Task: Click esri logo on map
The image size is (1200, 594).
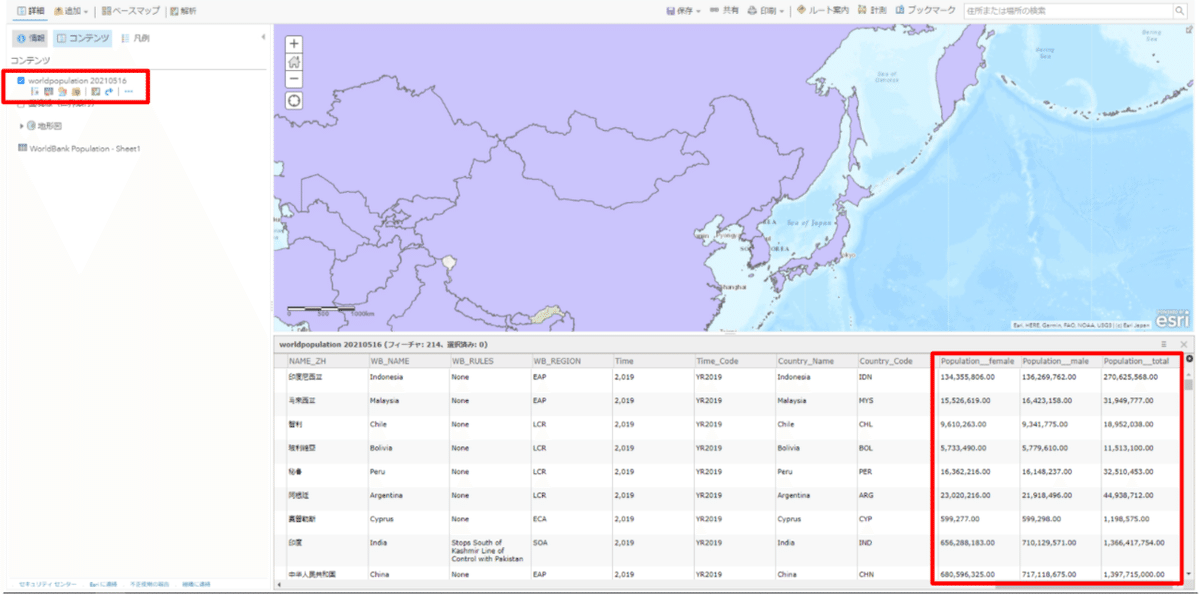Action: pyautogui.click(x=1172, y=319)
